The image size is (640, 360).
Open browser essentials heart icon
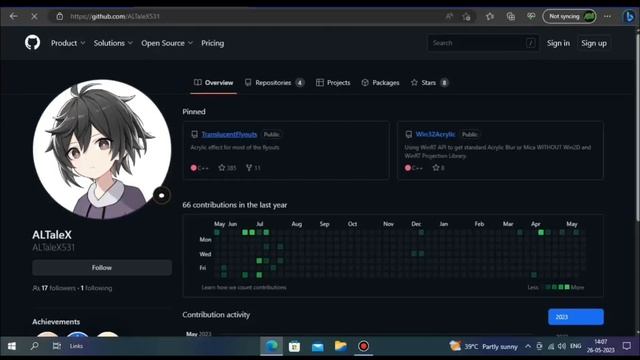coord(531,16)
